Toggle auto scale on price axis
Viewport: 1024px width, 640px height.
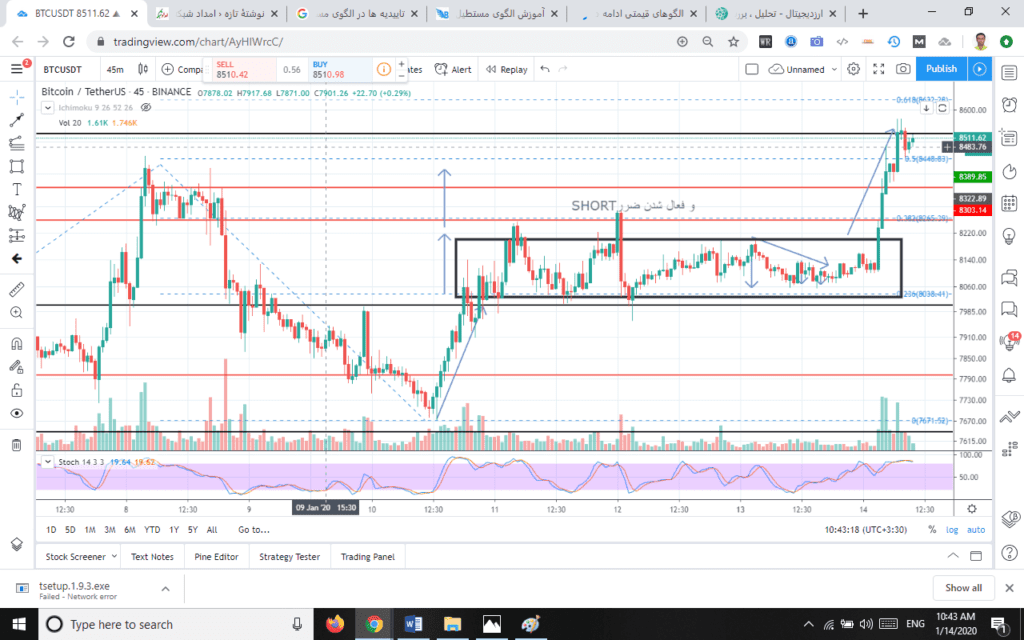tap(976, 530)
